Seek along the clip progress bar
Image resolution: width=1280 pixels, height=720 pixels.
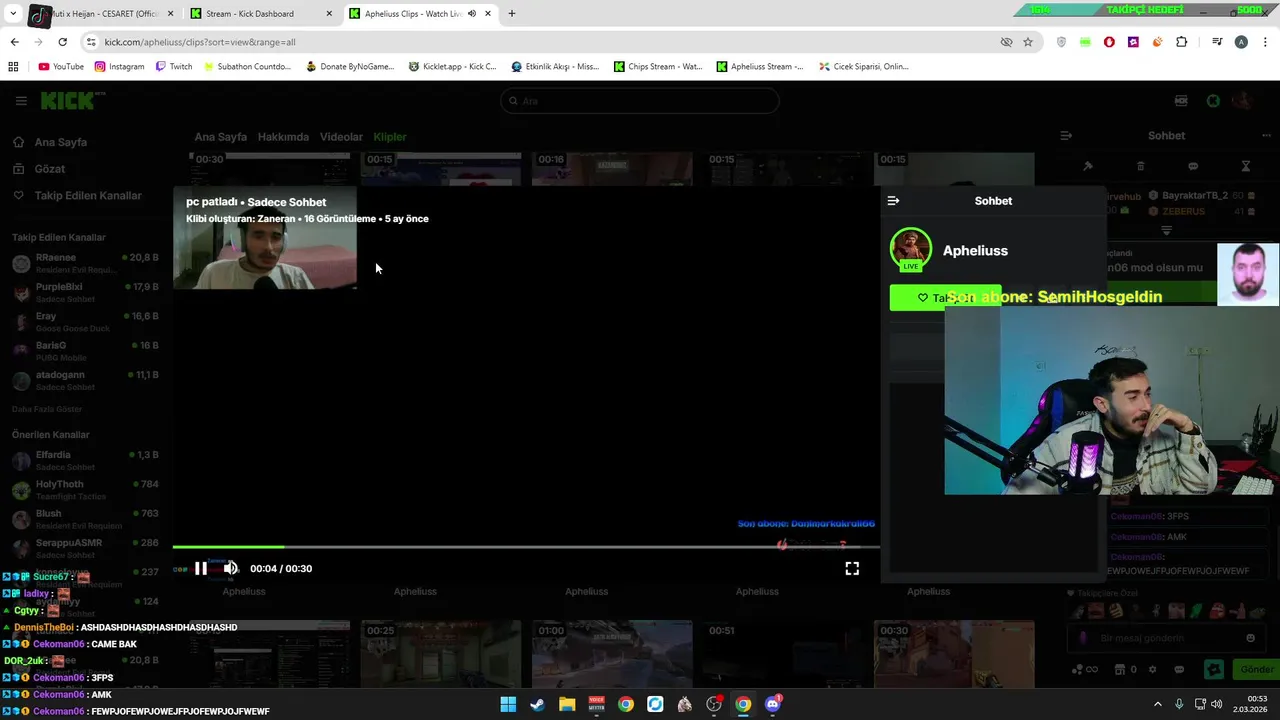click(x=526, y=547)
